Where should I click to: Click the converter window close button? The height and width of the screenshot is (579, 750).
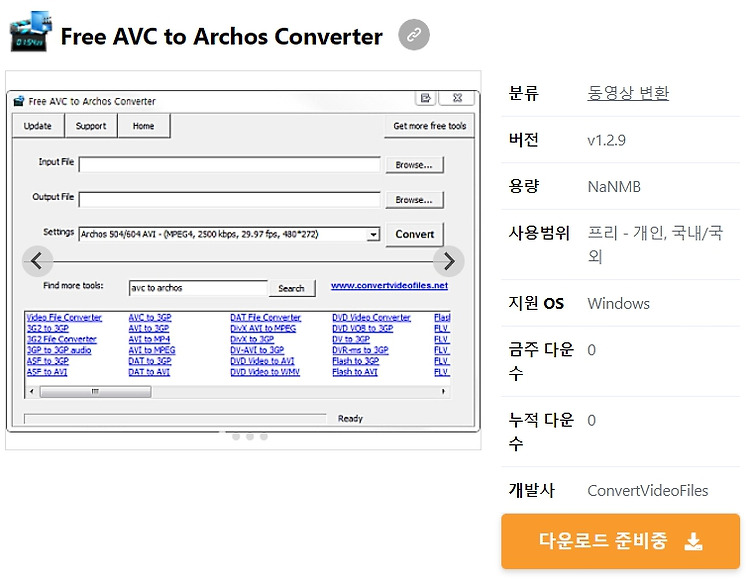tap(457, 98)
